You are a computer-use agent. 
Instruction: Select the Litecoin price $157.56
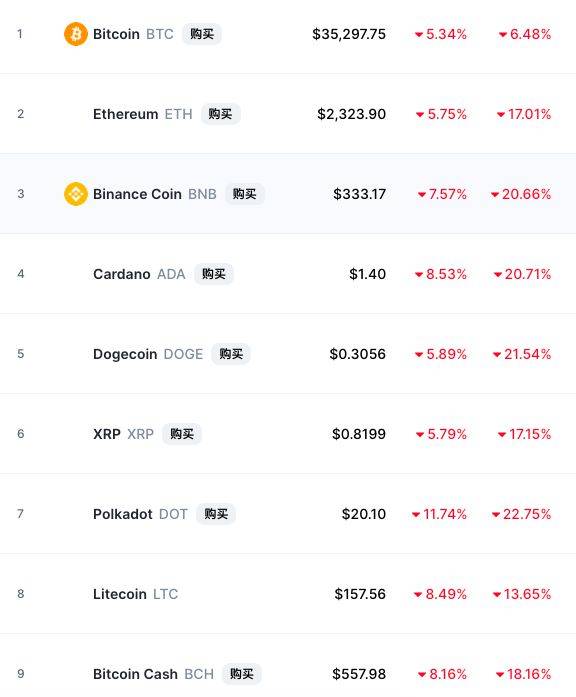click(360, 594)
